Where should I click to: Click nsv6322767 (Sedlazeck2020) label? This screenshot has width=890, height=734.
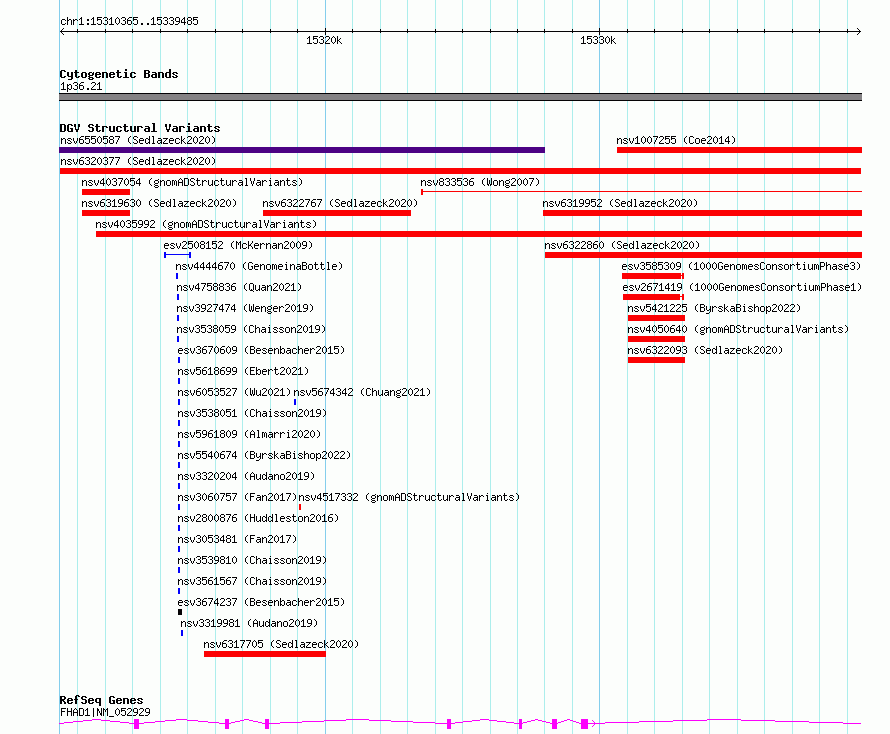[x=340, y=203]
